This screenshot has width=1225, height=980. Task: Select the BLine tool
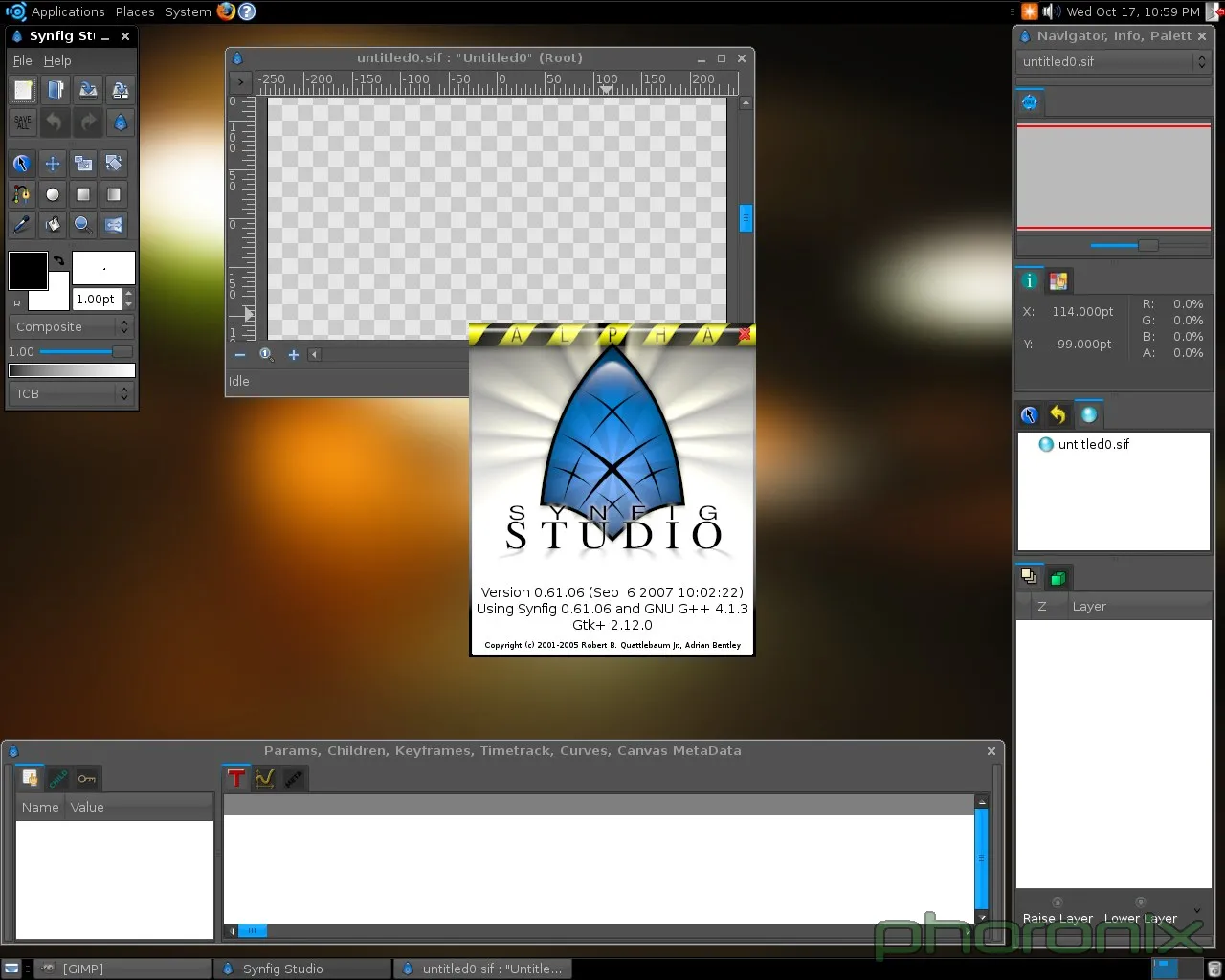[21, 194]
